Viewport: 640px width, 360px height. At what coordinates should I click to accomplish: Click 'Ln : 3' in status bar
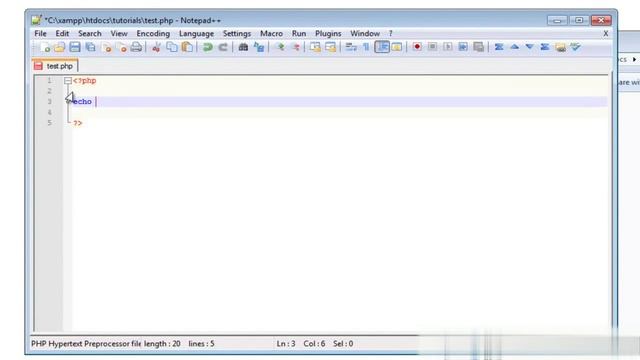click(286, 344)
